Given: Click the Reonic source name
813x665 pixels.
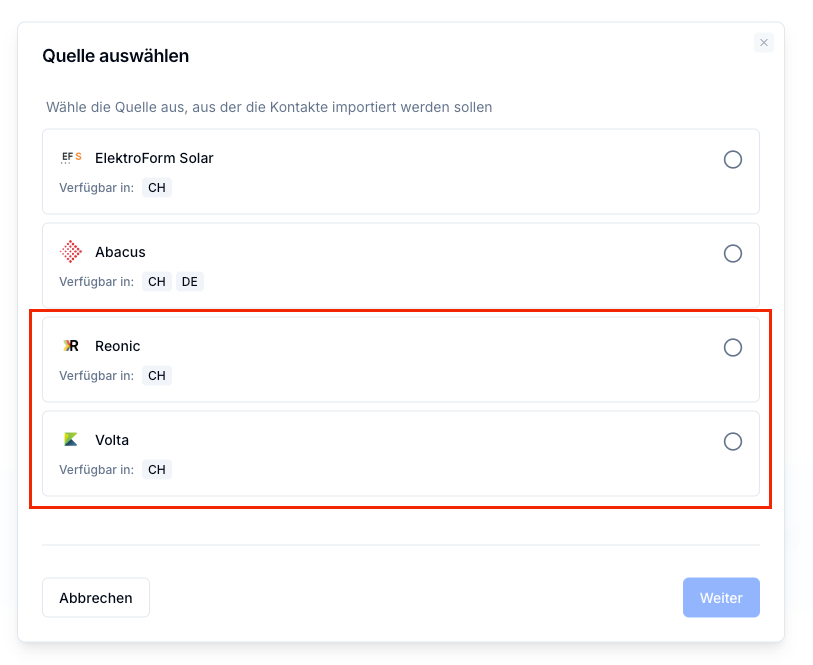Looking at the screenshot, I should 118,346.
